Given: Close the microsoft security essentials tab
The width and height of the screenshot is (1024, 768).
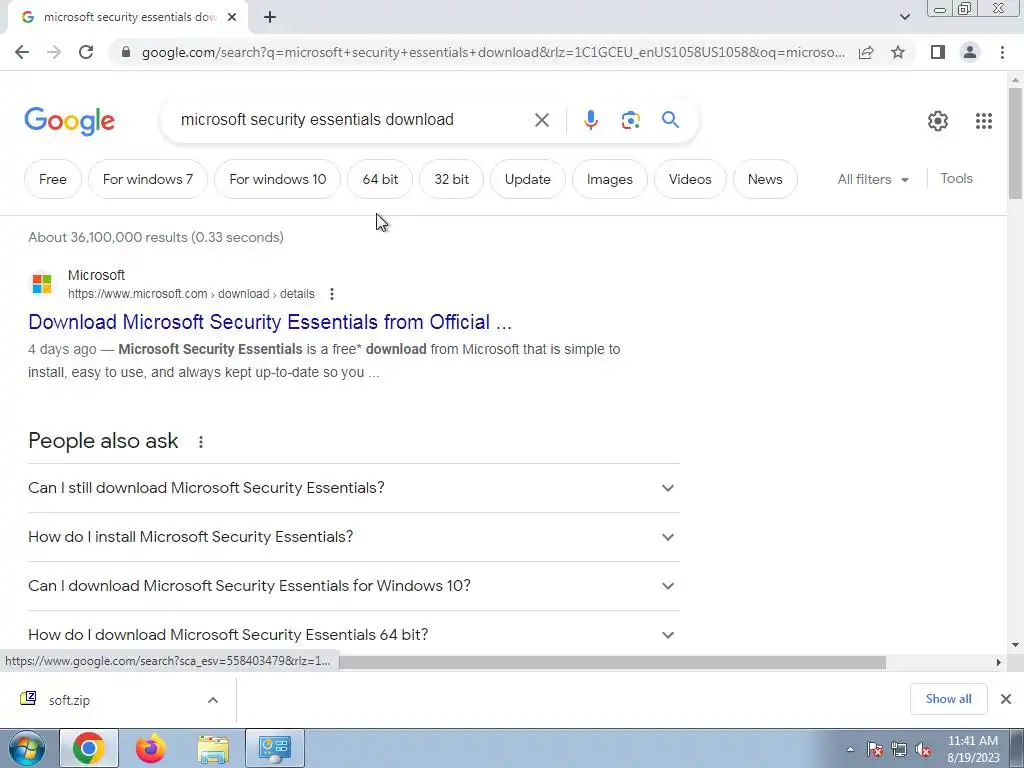Looking at the screenshot, I should [x=232, y=17].
